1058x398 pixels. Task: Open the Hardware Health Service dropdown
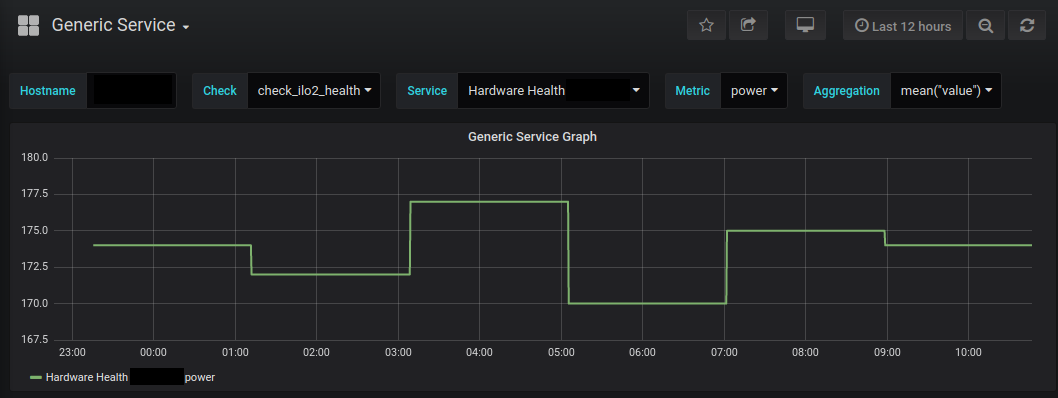point(553,90)
